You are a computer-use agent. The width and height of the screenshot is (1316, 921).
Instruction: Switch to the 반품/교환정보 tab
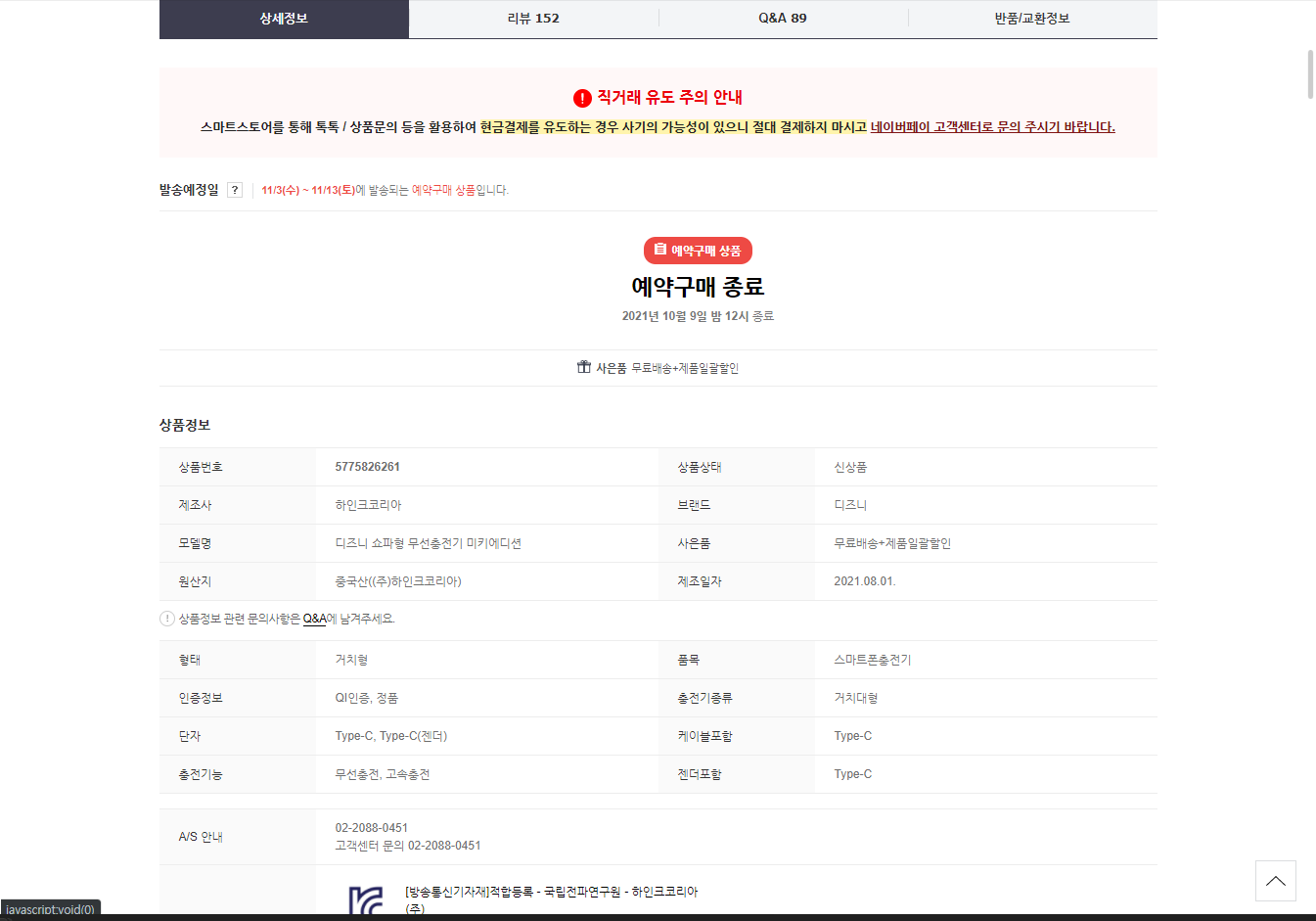tap(1032, 19)
